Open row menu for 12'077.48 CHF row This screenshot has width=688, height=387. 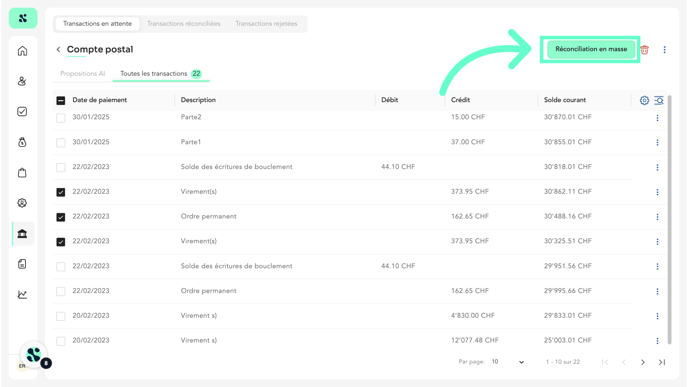pyautogui.click(x=657, y=341)
